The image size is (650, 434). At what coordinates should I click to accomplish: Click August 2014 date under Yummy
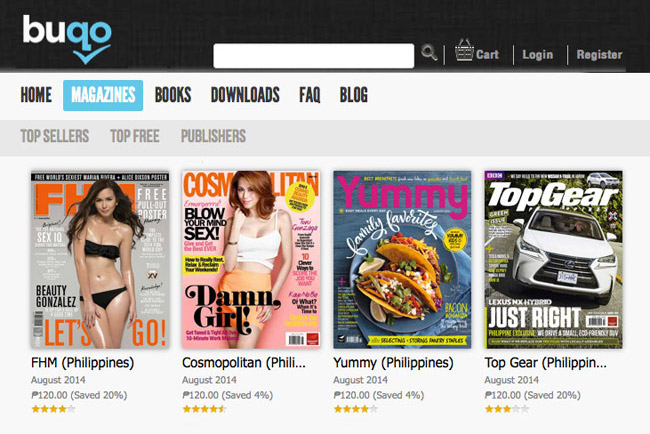[361, 380]
